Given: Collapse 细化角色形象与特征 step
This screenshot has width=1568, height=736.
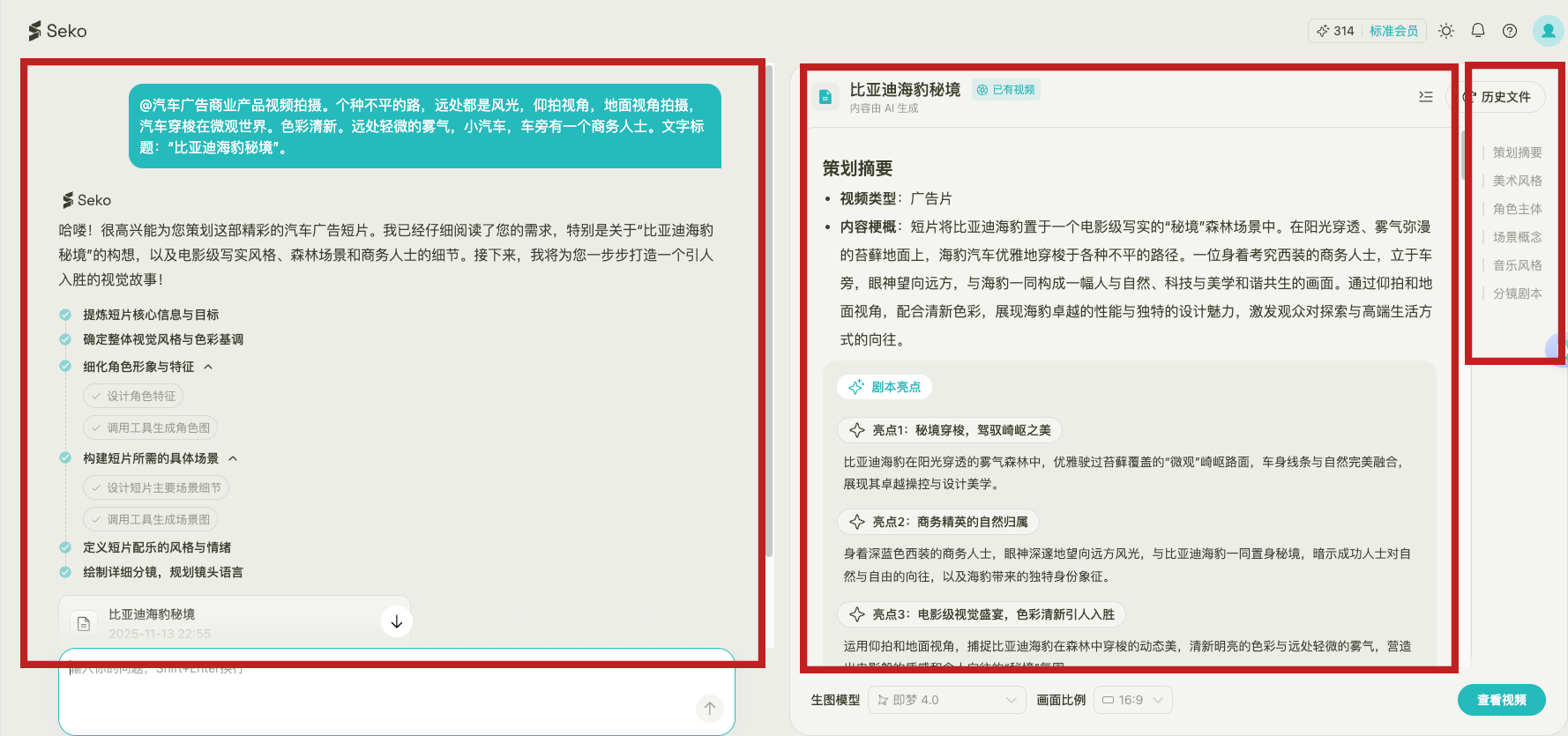Looking at the screenshot, I should [x=208, y=367].
